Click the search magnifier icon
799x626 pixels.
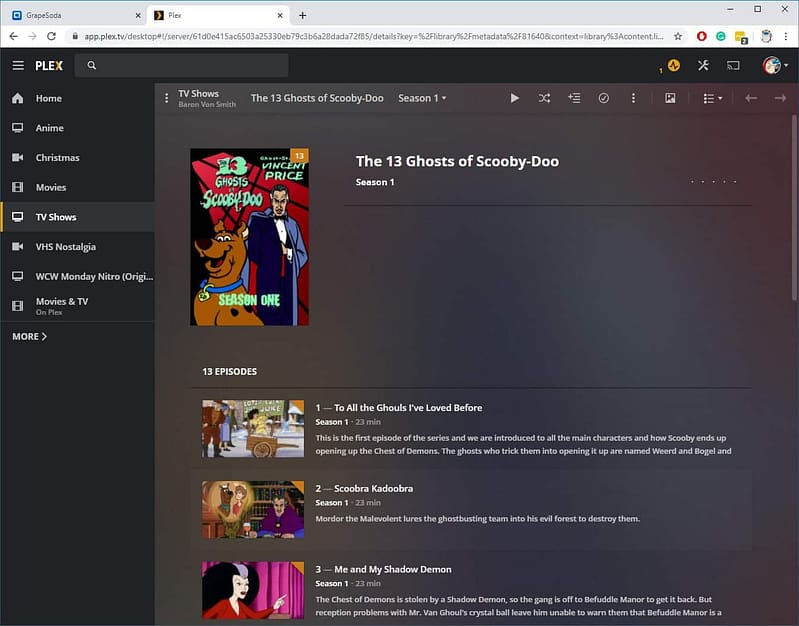pyautogui.click(x=92, y=65)
